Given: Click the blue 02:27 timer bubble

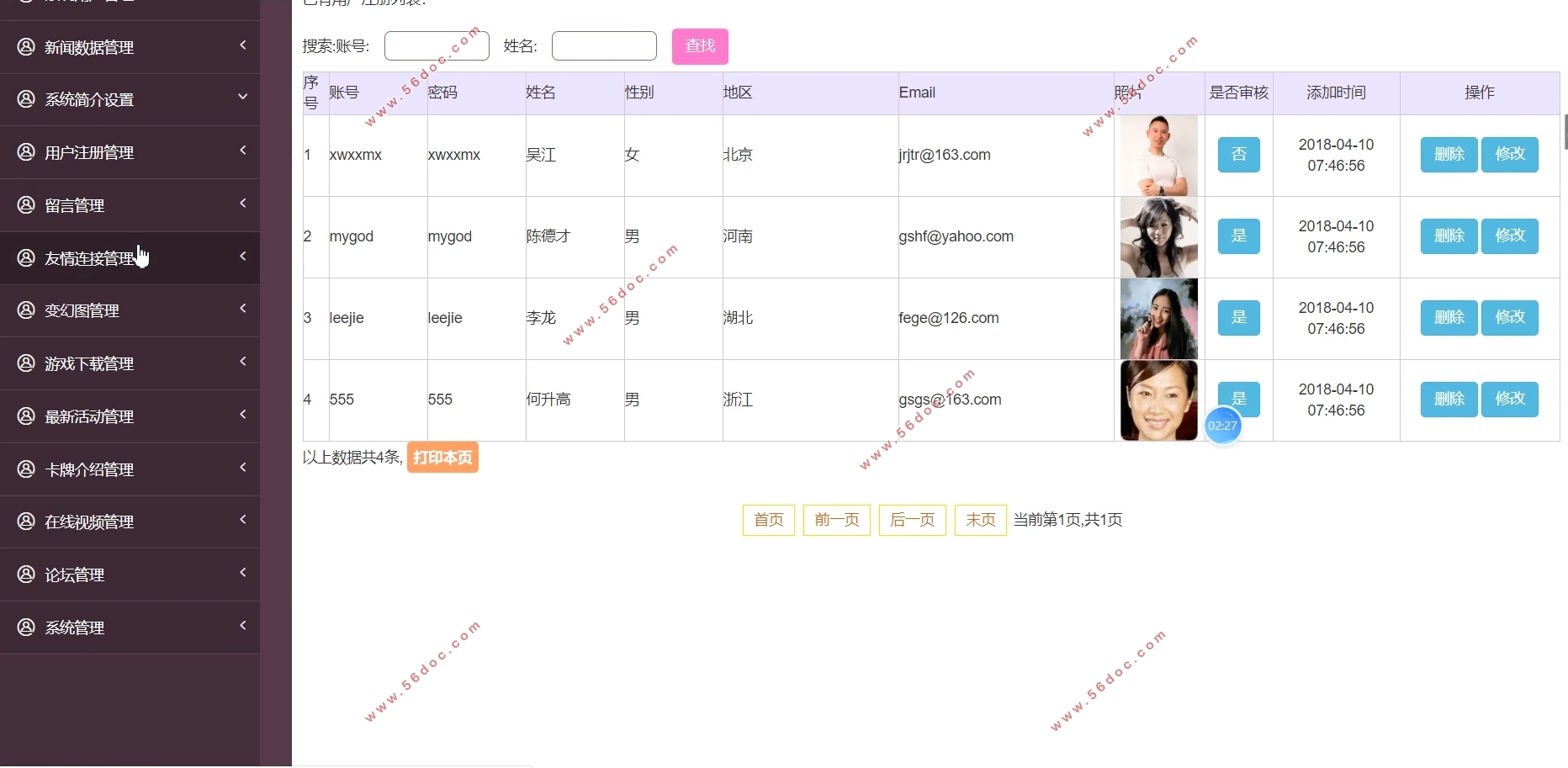Looking at the screenshot, I should 1222,426.
